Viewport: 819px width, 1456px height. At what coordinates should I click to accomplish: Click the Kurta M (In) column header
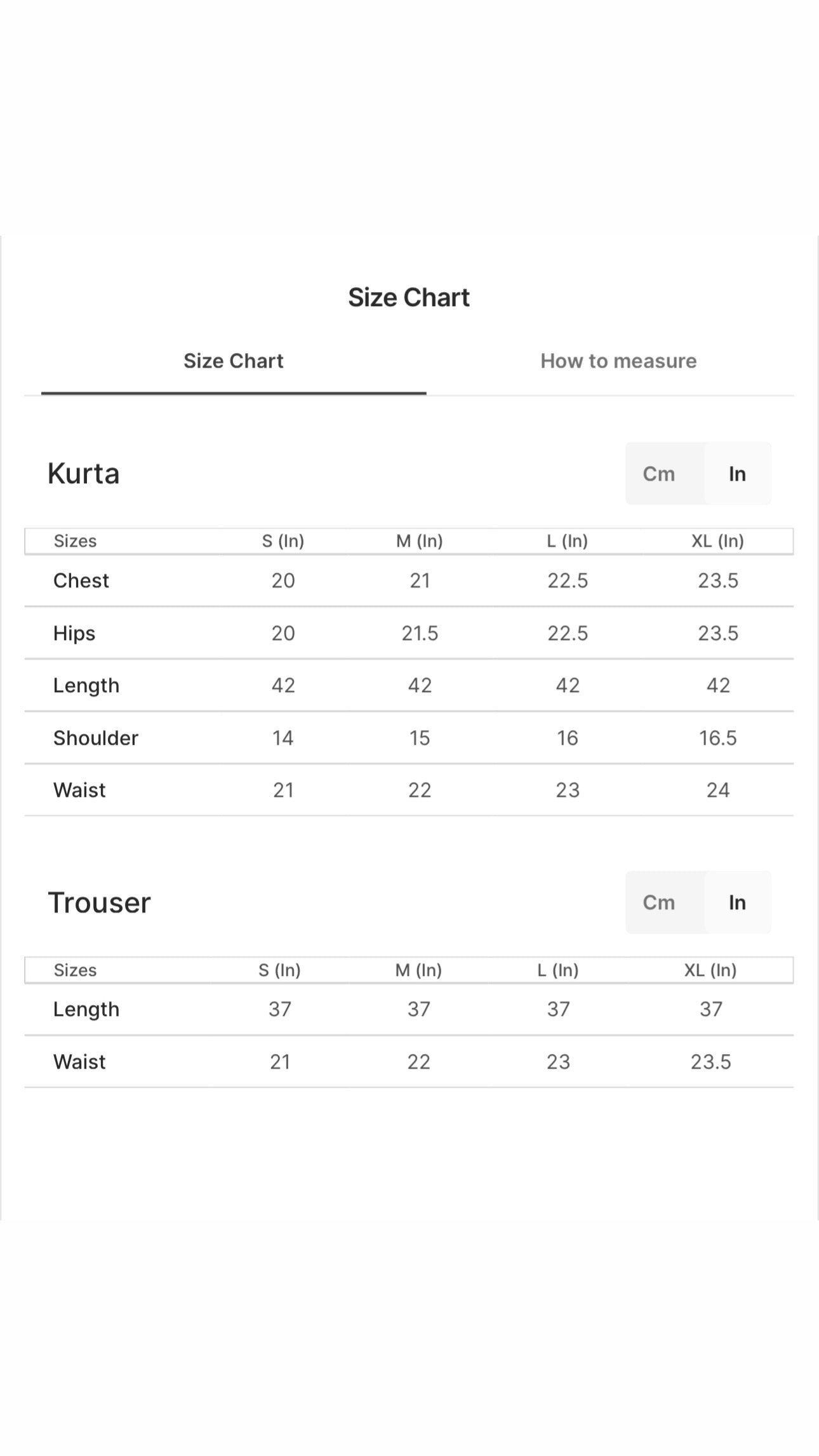click(x=420, y=541)
